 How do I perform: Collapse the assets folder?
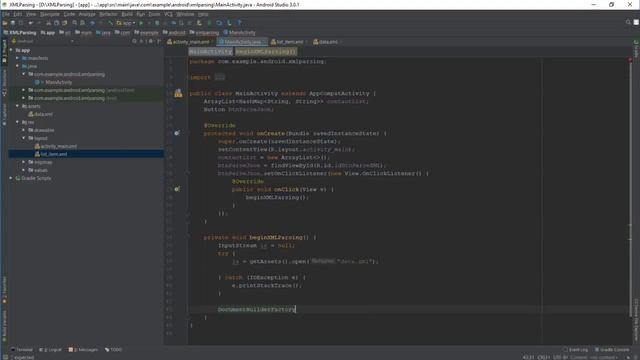point(18,106)
